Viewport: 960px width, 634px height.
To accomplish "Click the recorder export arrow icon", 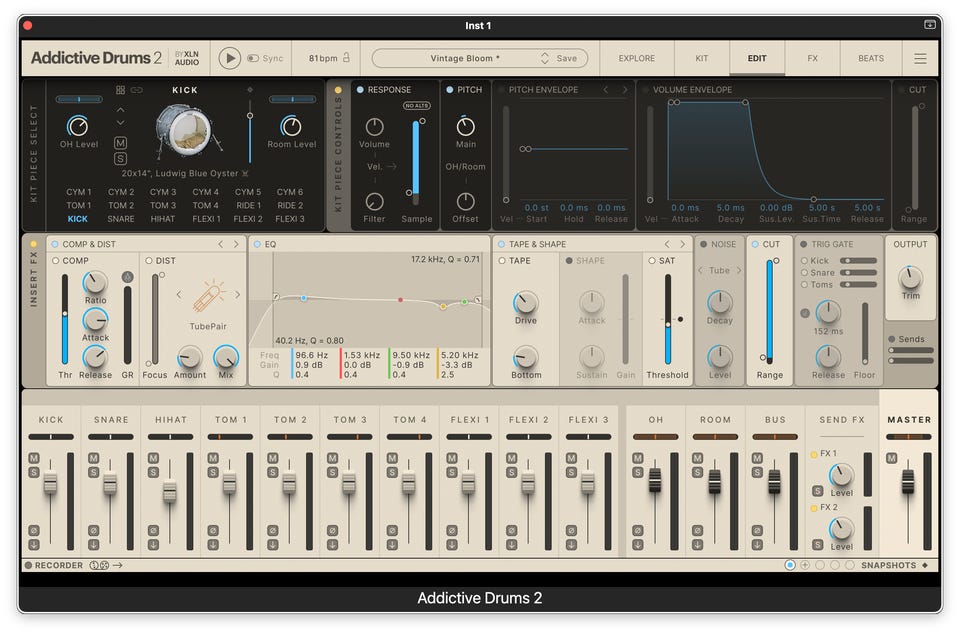I will click(118, 565).
